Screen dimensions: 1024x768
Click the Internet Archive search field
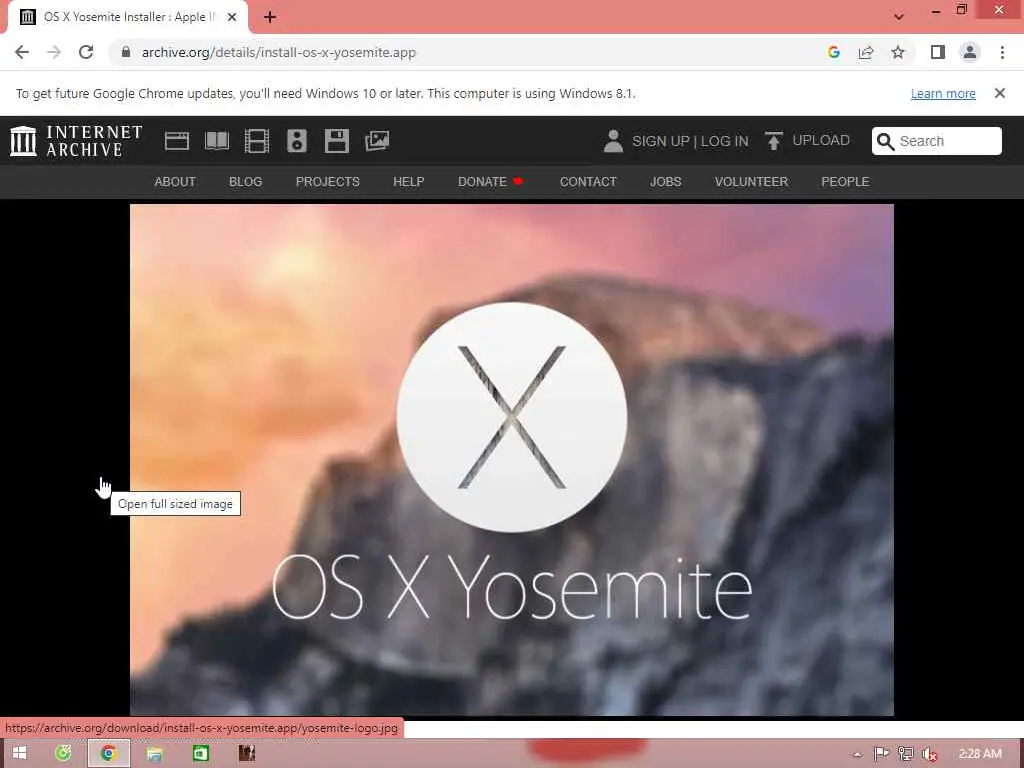(936, 141)
